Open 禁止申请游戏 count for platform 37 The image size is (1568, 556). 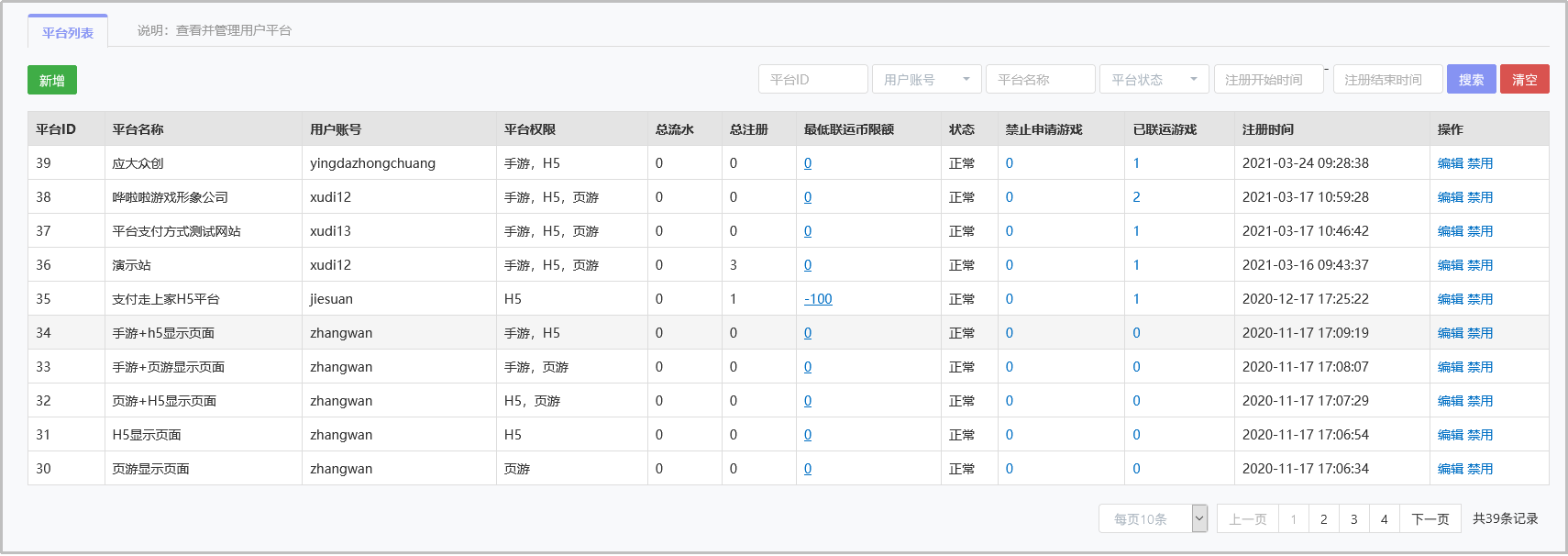point(1010,231)
